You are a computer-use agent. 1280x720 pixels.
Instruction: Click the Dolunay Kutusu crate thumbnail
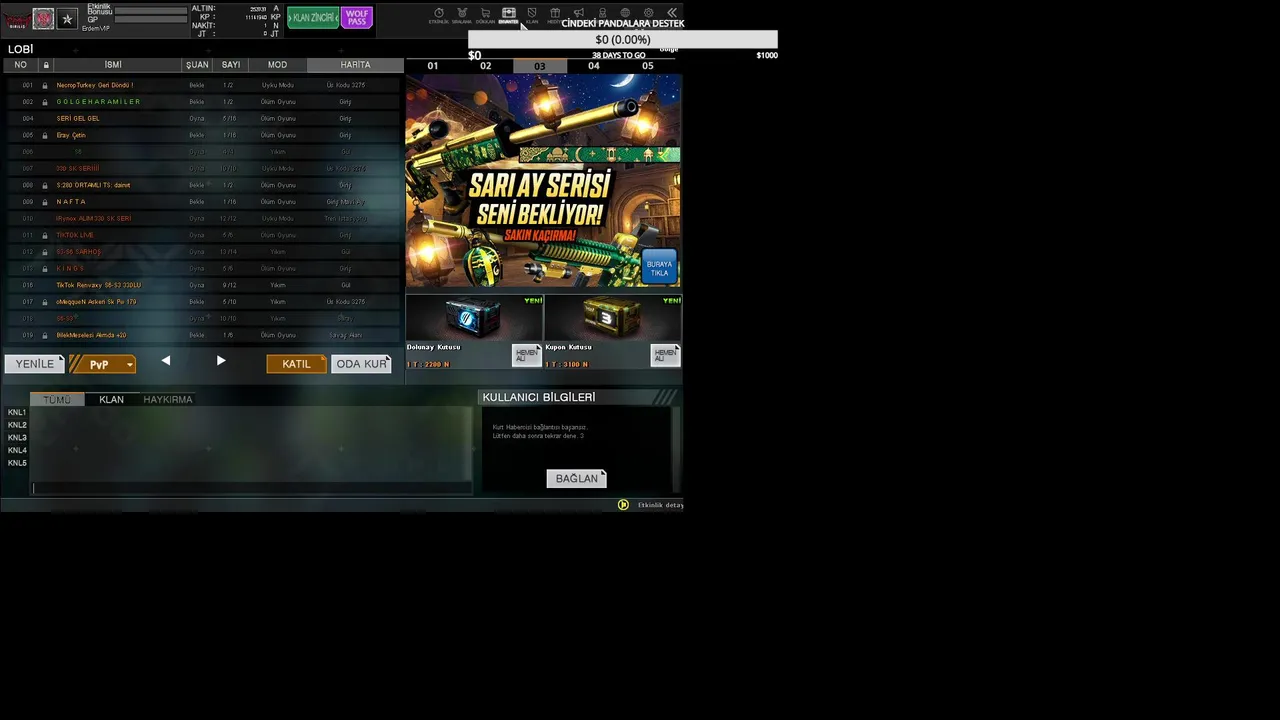tap(473, 318)
